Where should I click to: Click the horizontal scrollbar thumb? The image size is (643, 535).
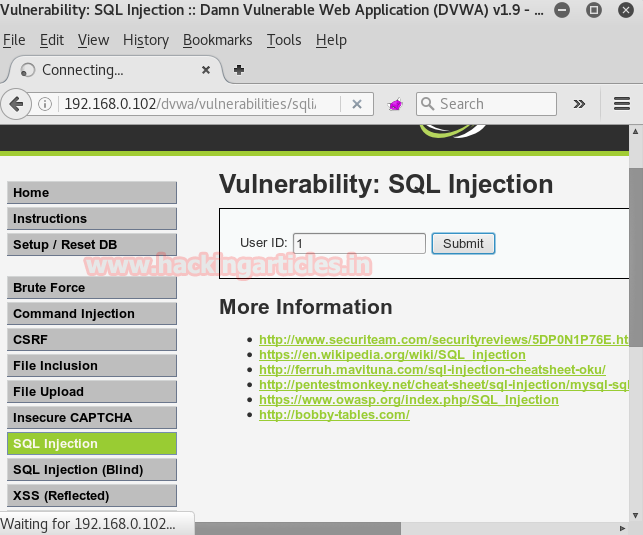click(x=298, y=528)
